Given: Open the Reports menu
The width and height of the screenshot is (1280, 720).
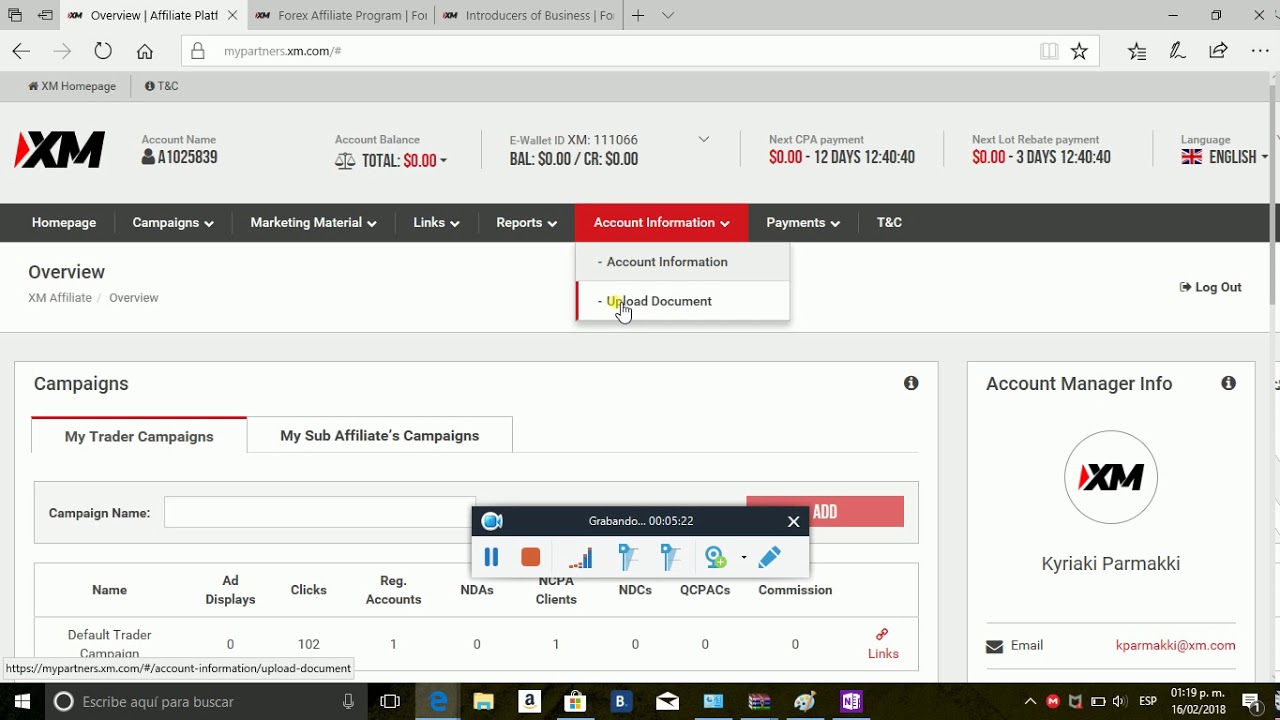Looking at the screenshot, I should tap(526, 222).
